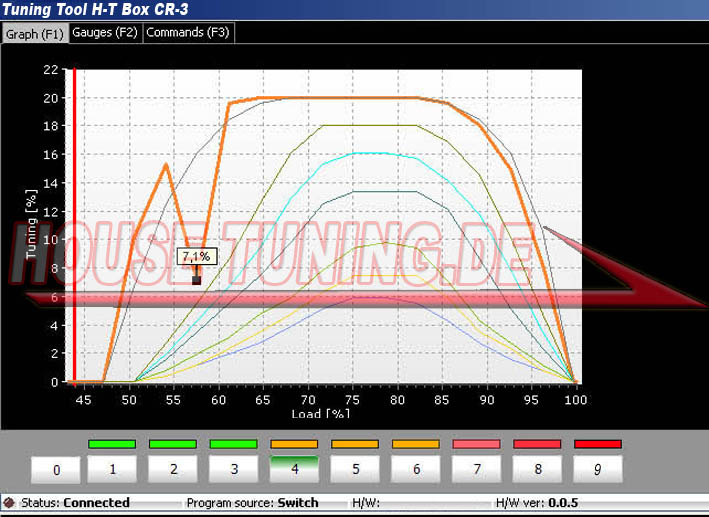The height and width of the screenshot is (517, 709).
Task: Open the Gauges (F2) tab
Action: point(105,33)
